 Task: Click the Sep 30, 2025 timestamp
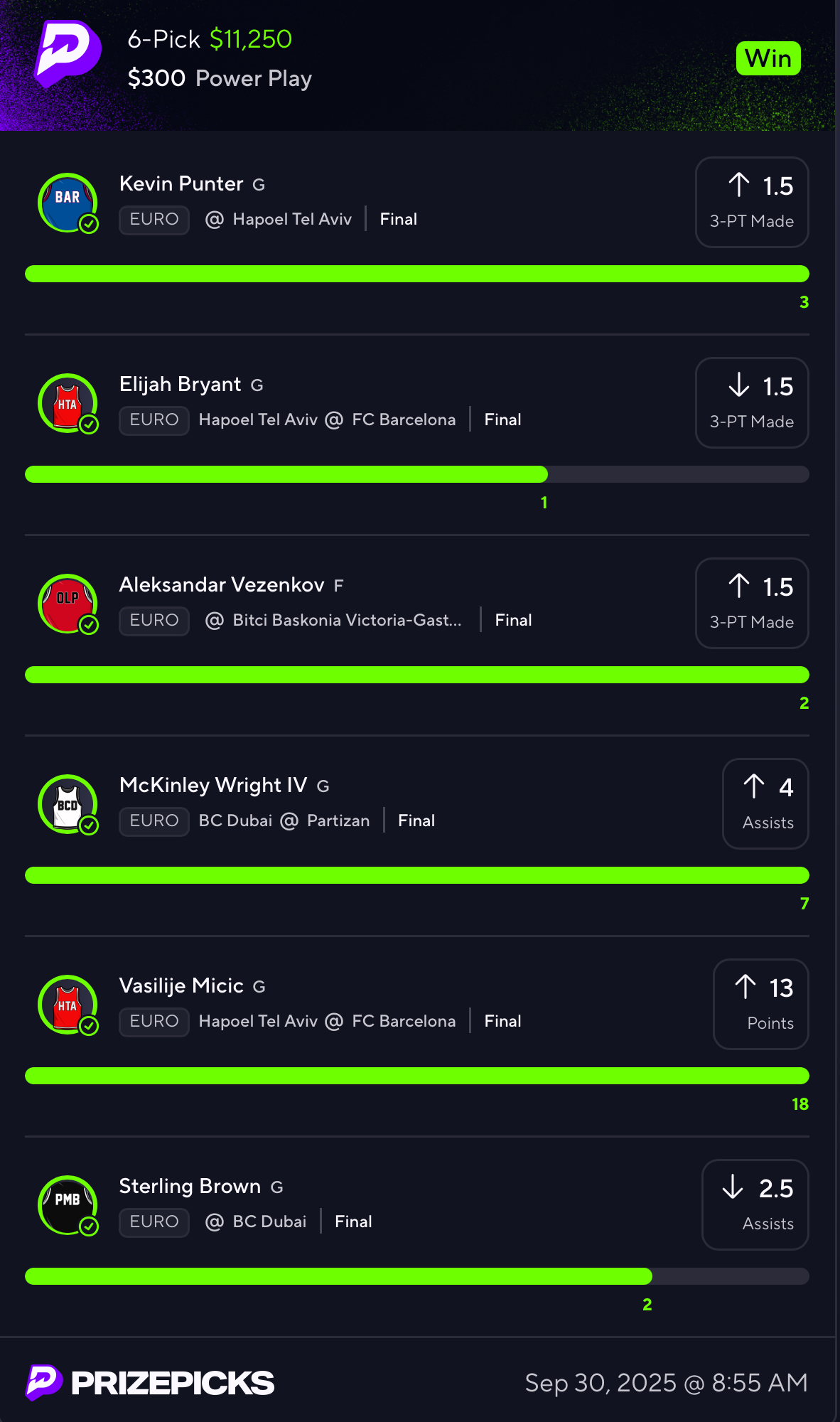666,1383
